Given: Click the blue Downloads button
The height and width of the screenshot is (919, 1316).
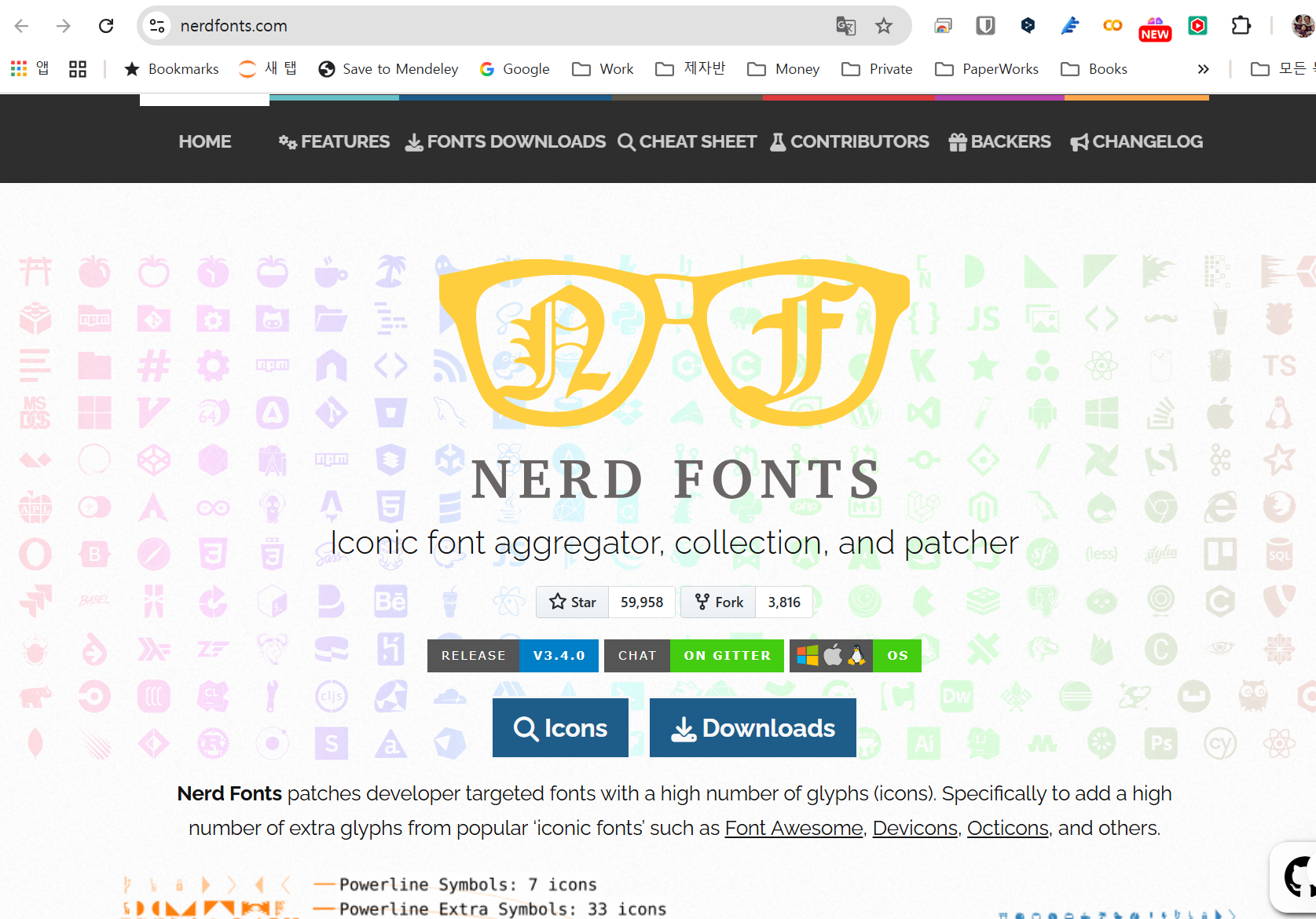Looking at the screenshot, I should tap(753, 728).
